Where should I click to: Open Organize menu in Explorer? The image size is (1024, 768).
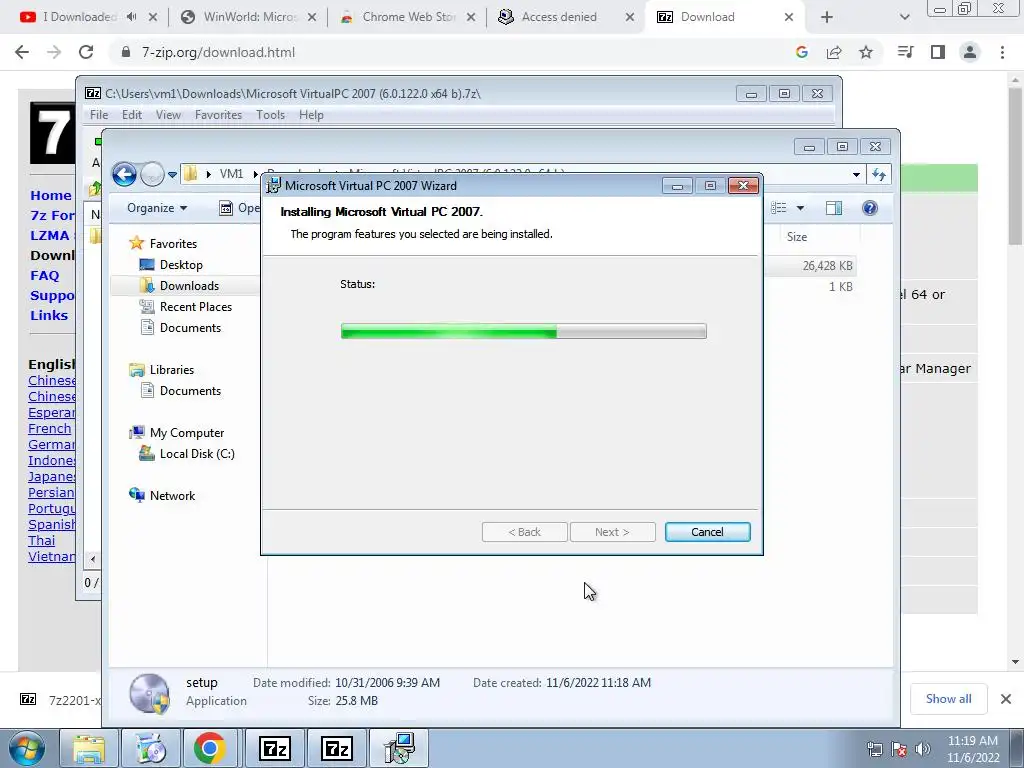pyautogui.click(x=157, y=208)
